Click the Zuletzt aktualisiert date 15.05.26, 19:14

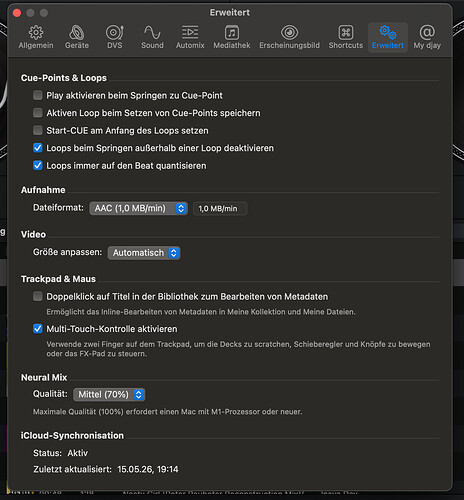pos(148,469)
